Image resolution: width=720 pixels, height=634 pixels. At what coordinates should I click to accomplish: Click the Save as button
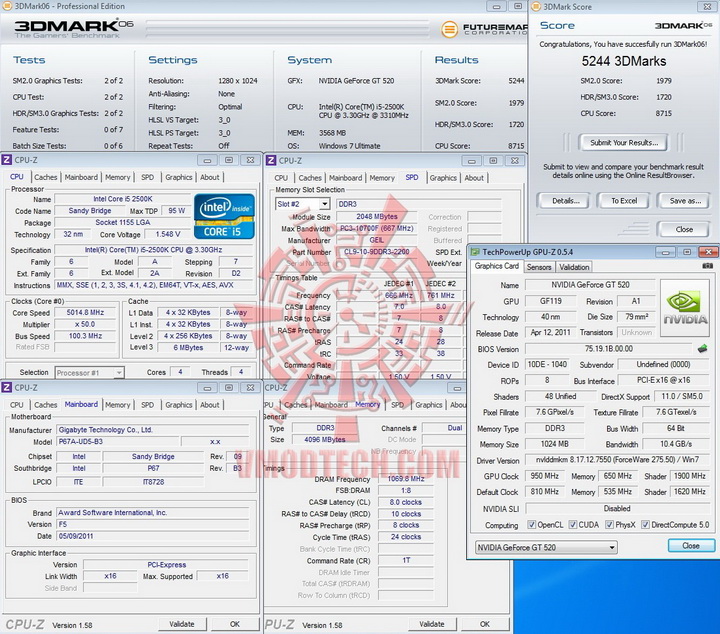[x=685, y=201]
